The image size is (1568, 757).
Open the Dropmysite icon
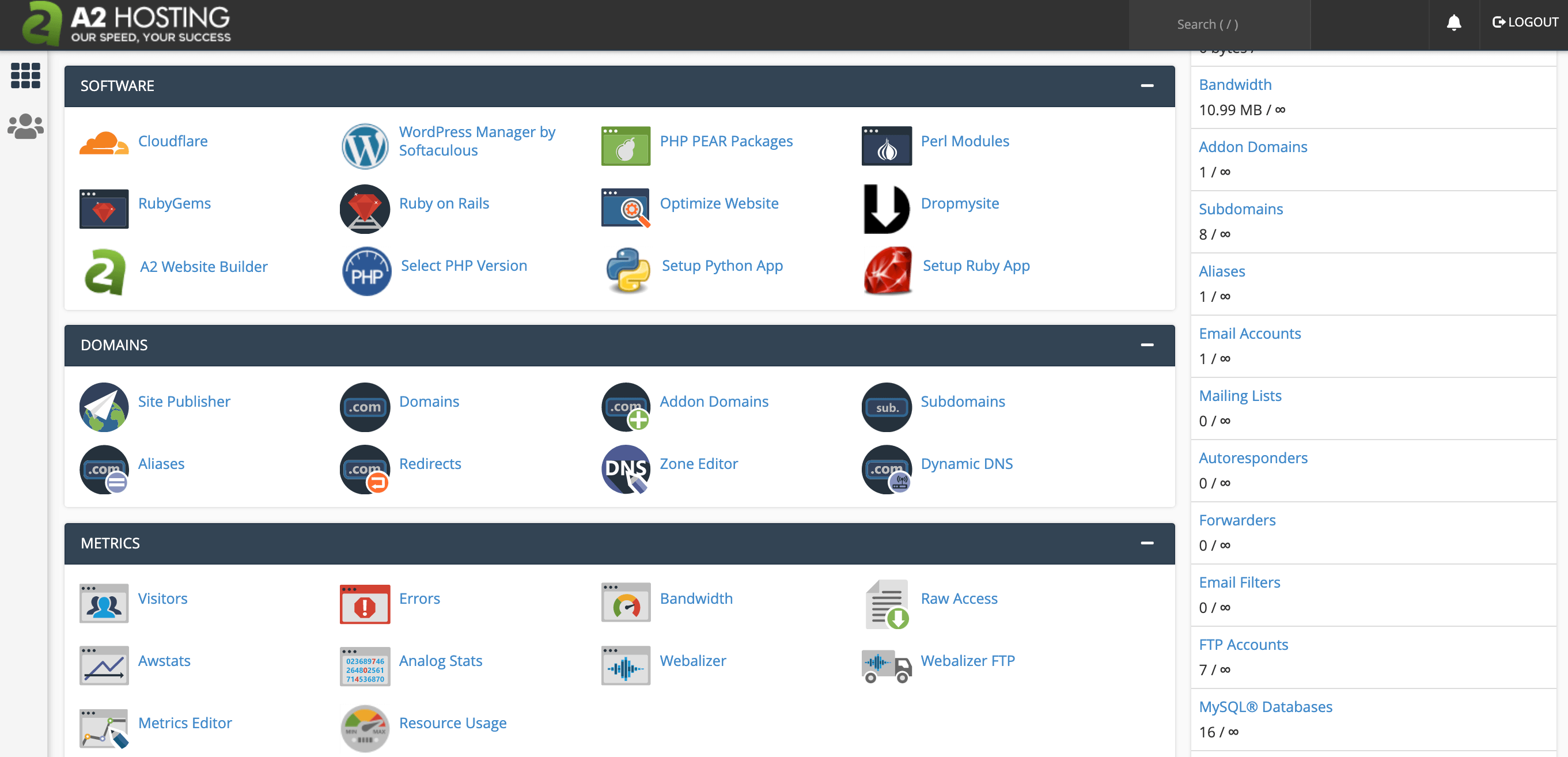(887, 208)
